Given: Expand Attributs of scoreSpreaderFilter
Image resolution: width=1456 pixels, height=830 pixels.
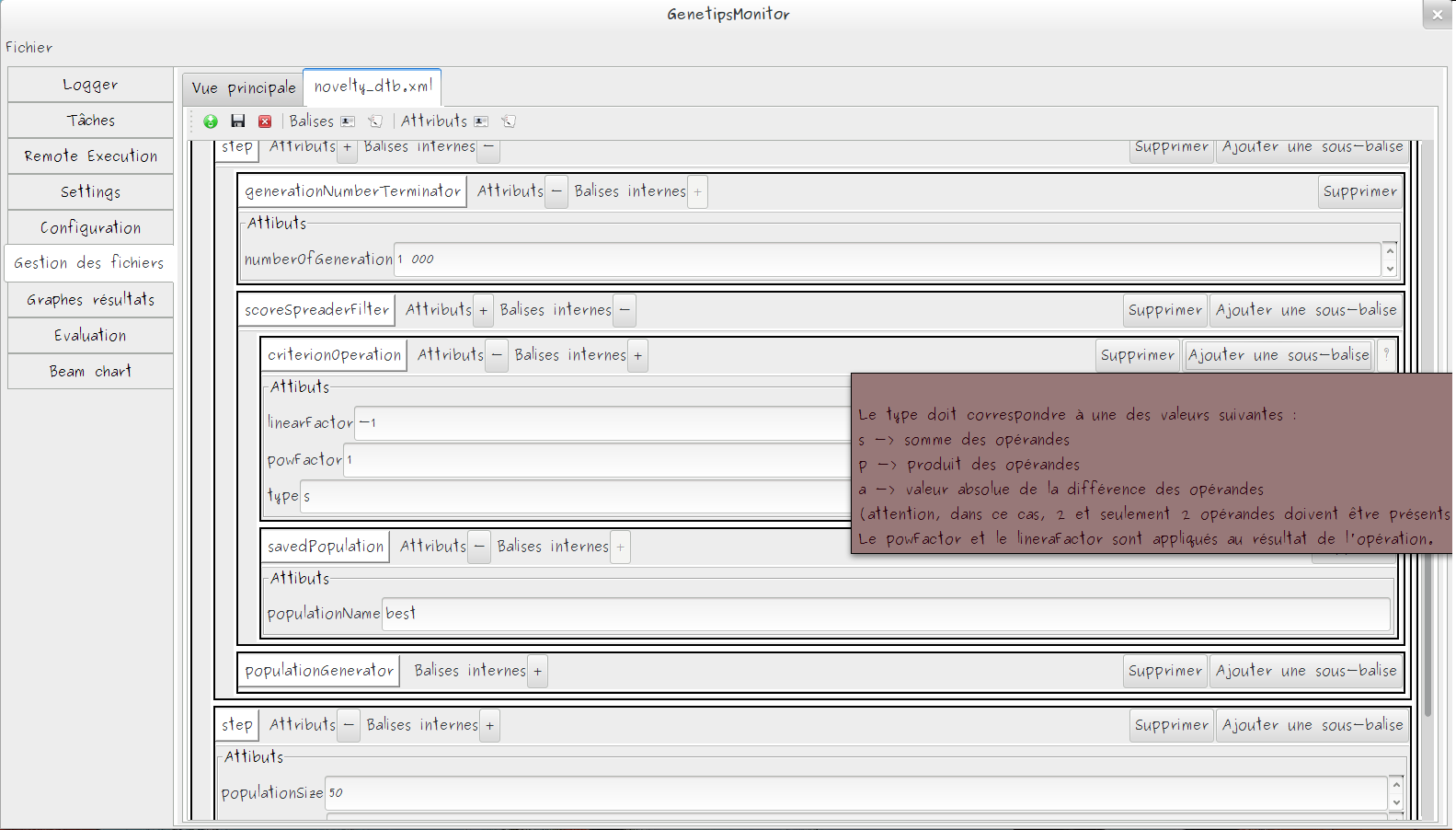Looking at the screenshot, I should pos(483,310).
